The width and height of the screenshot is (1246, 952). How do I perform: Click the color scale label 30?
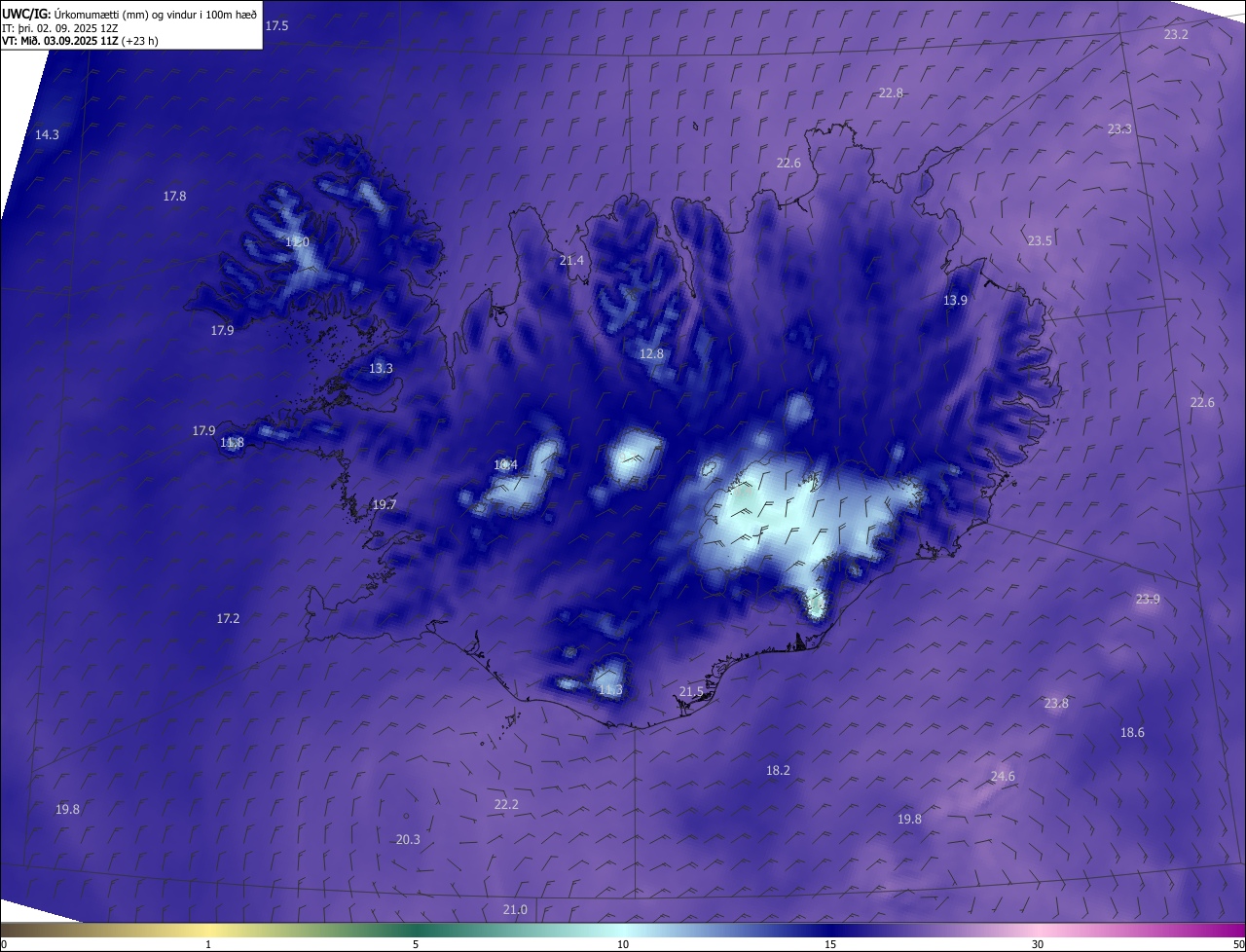[x=1038, y=944]
